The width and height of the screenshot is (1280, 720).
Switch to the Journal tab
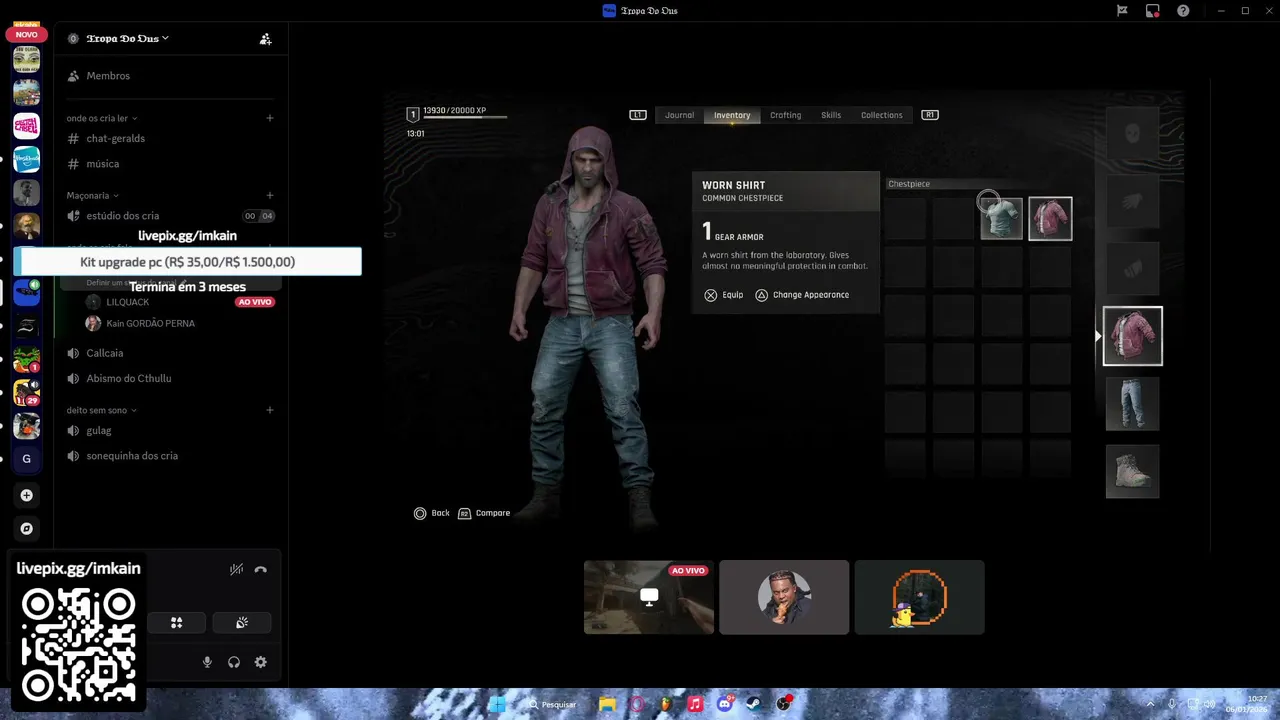click(x=679, y=115)
